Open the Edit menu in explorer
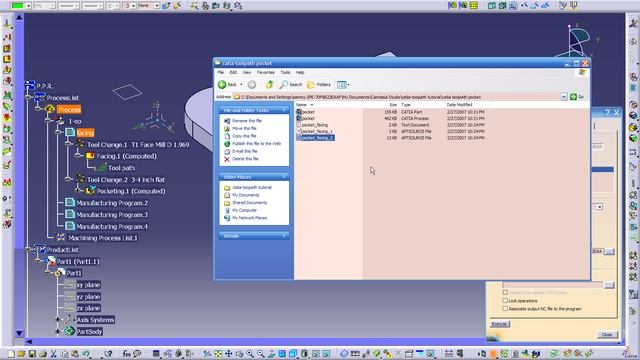This screenshot has width=640, height=360. 233,72
